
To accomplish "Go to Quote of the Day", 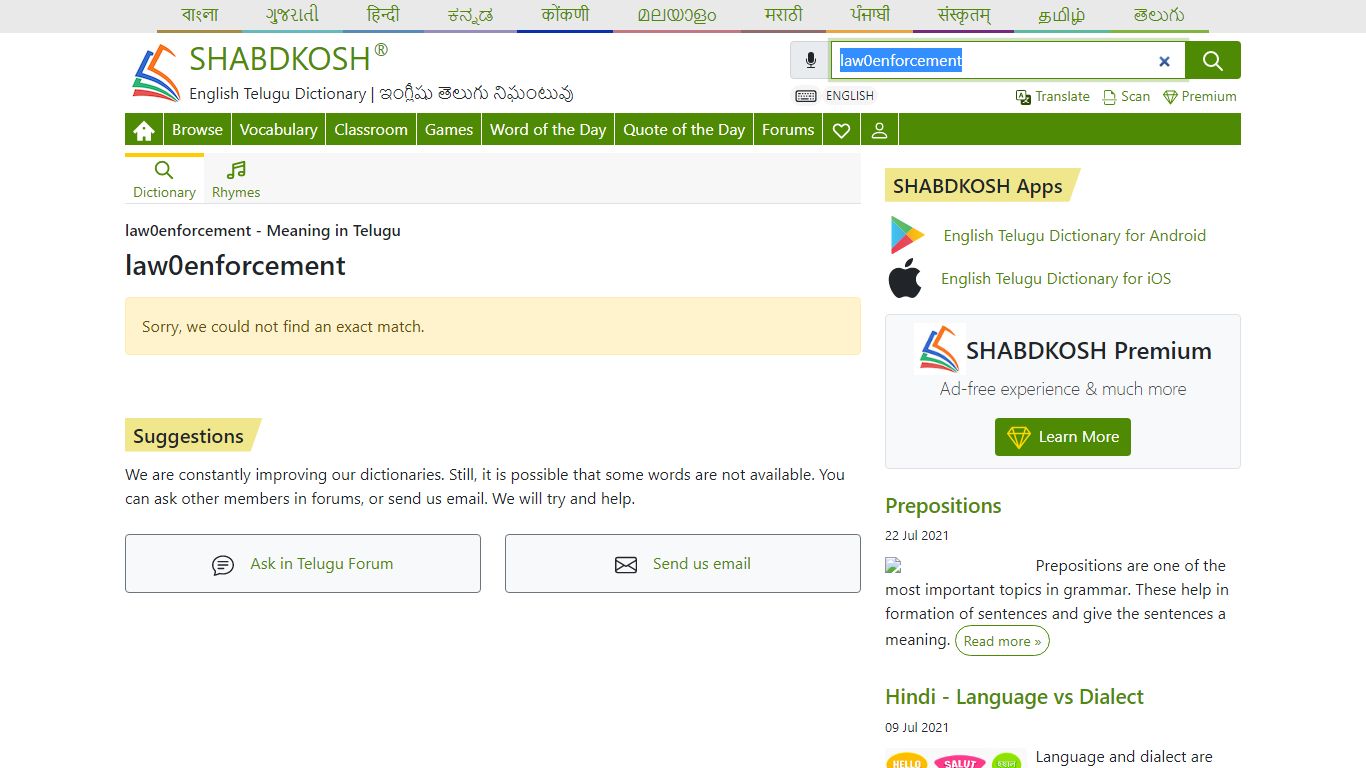I will [684, 130].
